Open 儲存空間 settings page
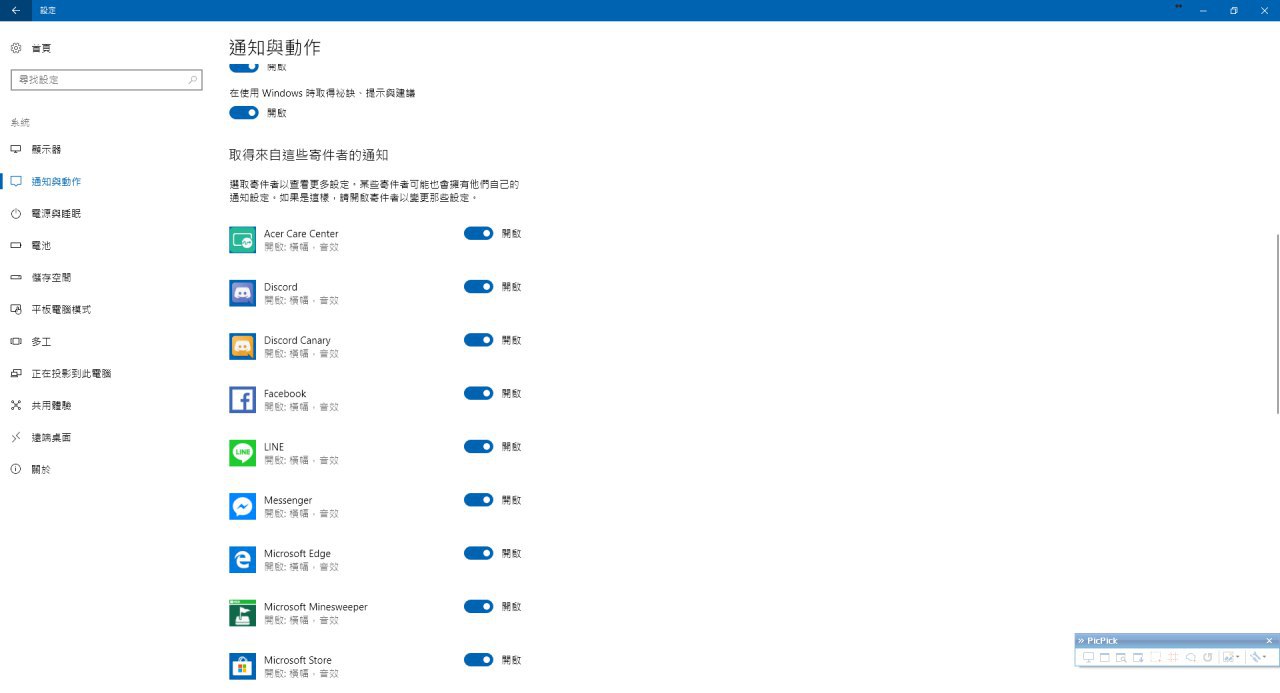 pos(51,277)
